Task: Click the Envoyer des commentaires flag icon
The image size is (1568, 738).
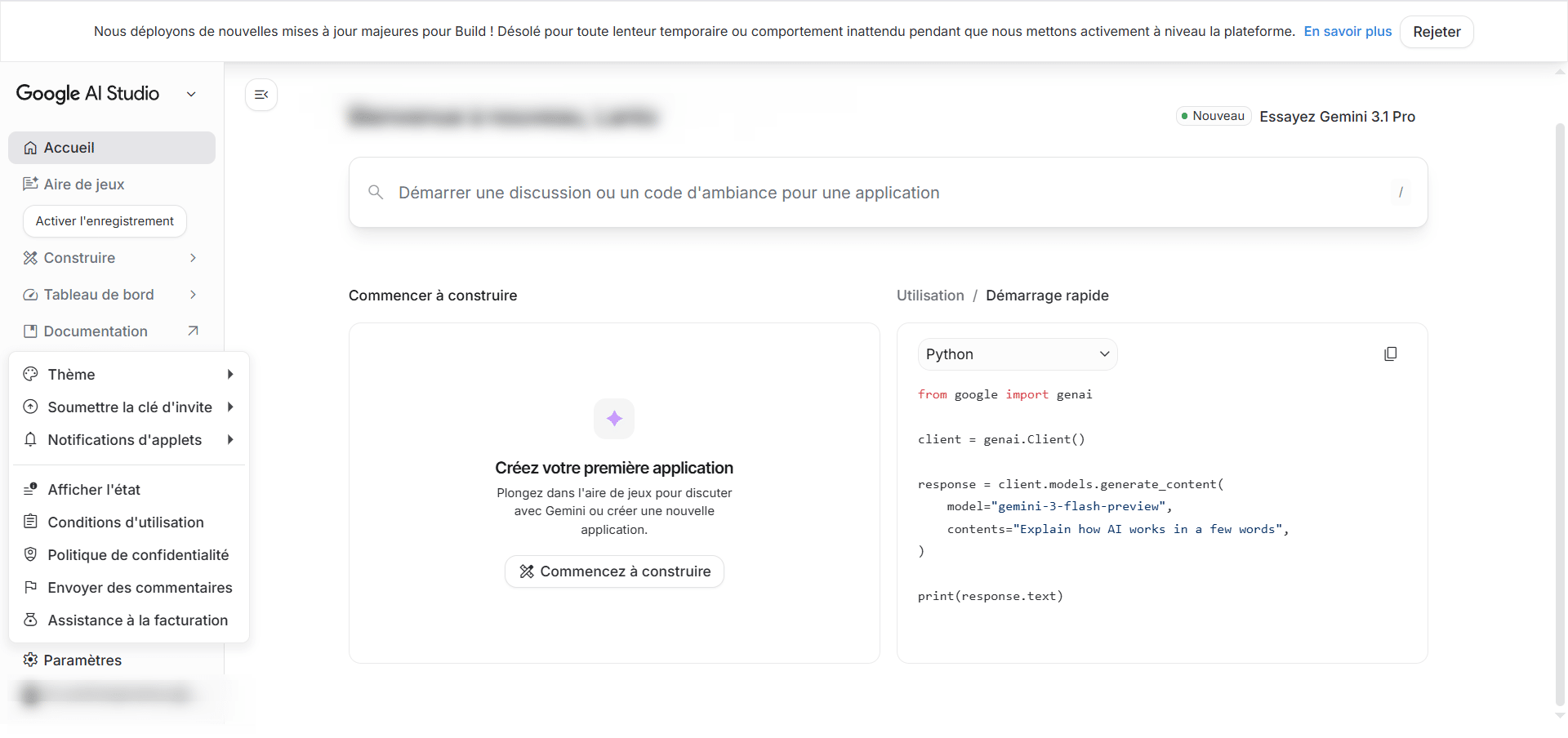Action: point(30,588)
